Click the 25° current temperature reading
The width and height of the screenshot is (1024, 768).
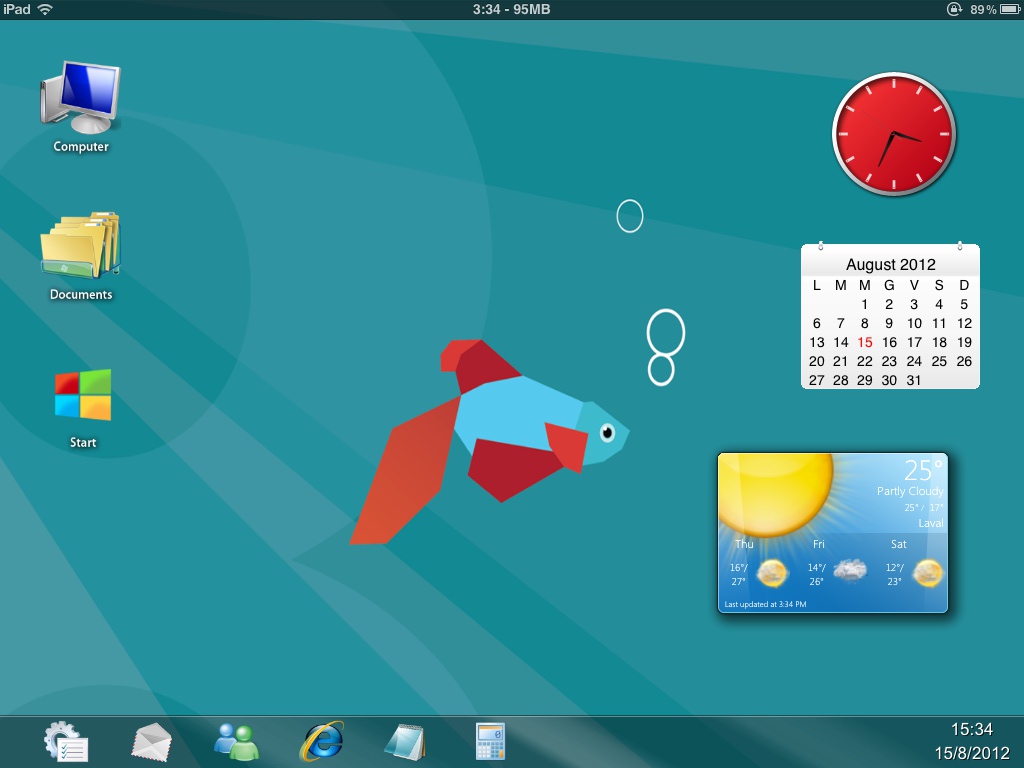(x=923, y=470)
